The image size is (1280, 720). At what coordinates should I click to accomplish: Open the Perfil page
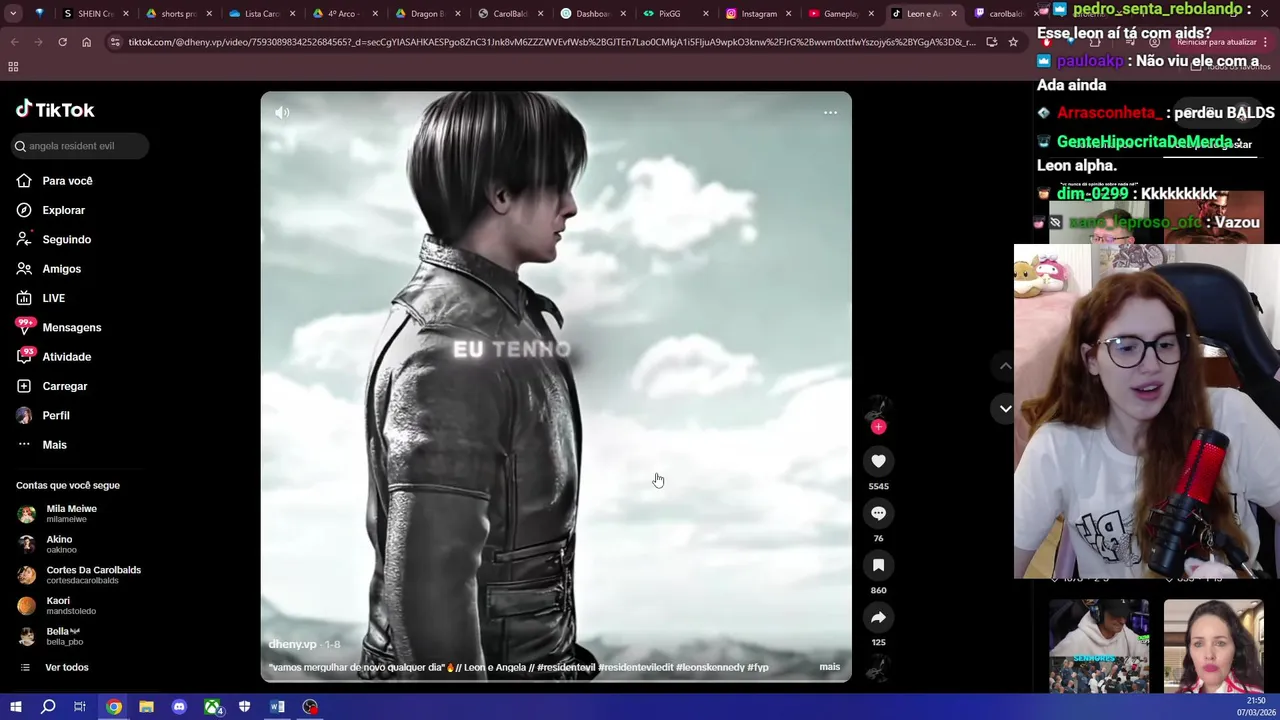(55, 415)
